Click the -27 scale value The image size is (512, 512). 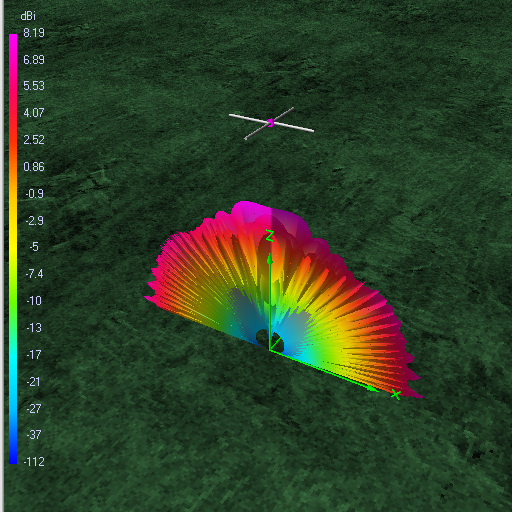coord(34,408)
